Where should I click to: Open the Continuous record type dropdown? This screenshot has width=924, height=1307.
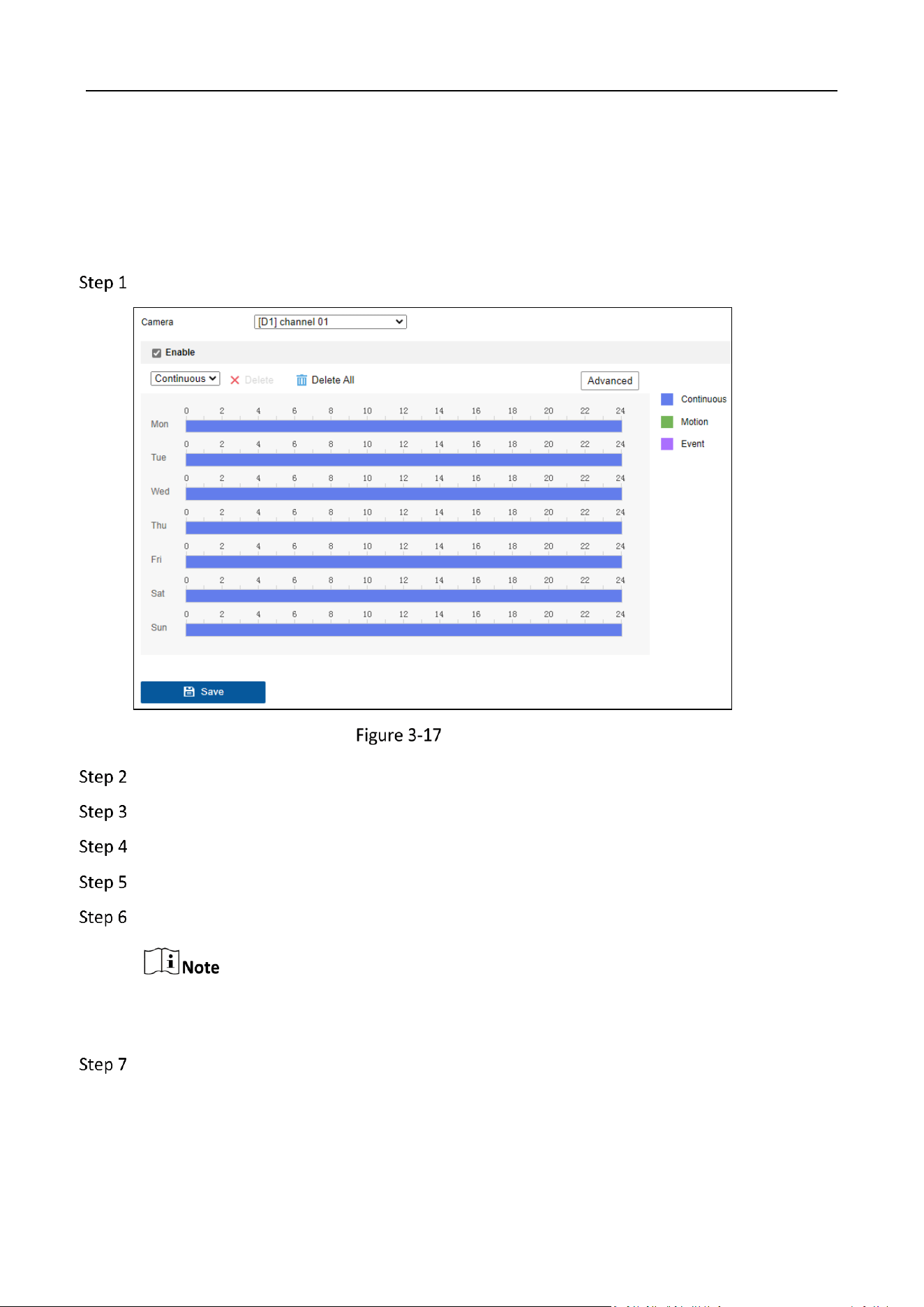(185, 378)
